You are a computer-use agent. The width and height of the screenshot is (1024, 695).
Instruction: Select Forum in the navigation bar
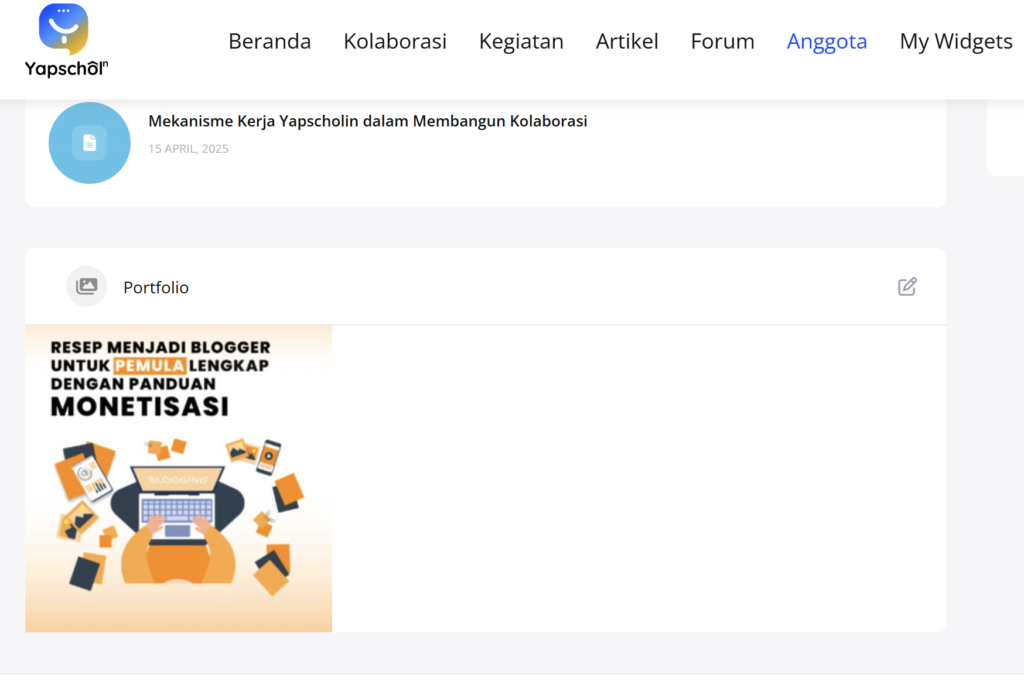click(x=722, y=41)
